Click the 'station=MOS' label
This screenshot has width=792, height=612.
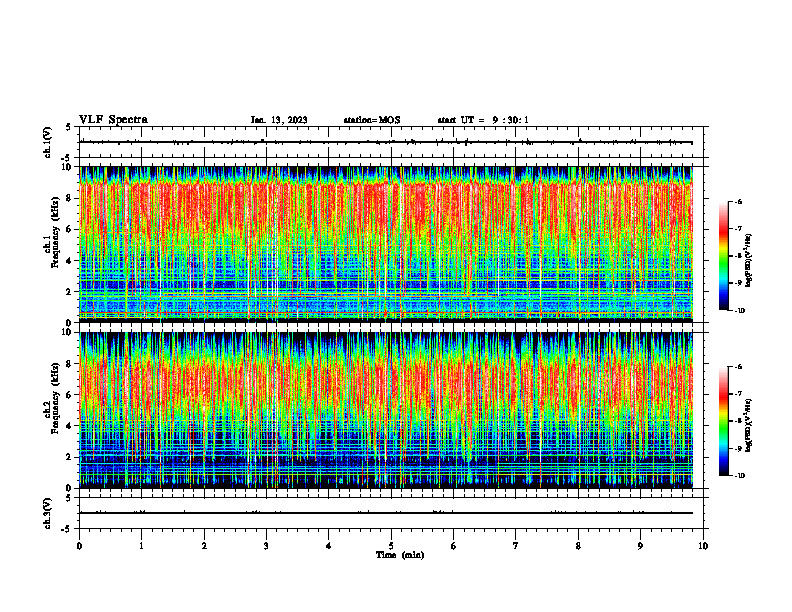click(x=372, y=120)
